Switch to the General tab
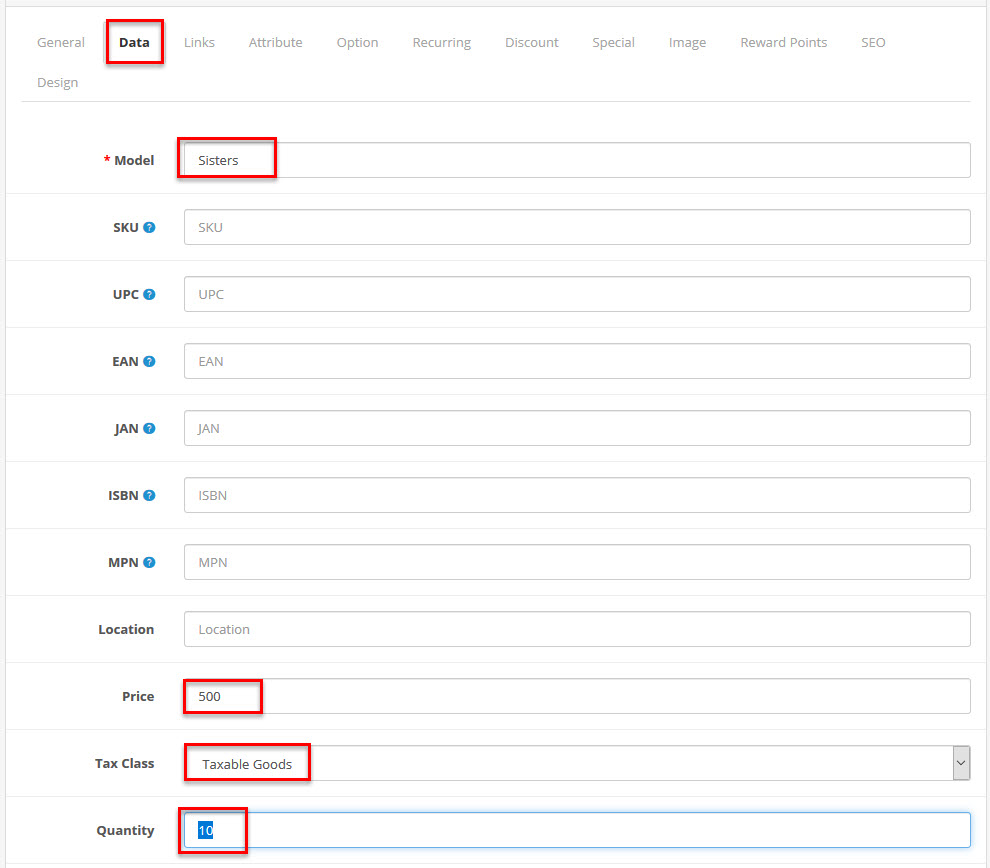The image size is (990, 868). pyautogui.click(x=60, y=42)
